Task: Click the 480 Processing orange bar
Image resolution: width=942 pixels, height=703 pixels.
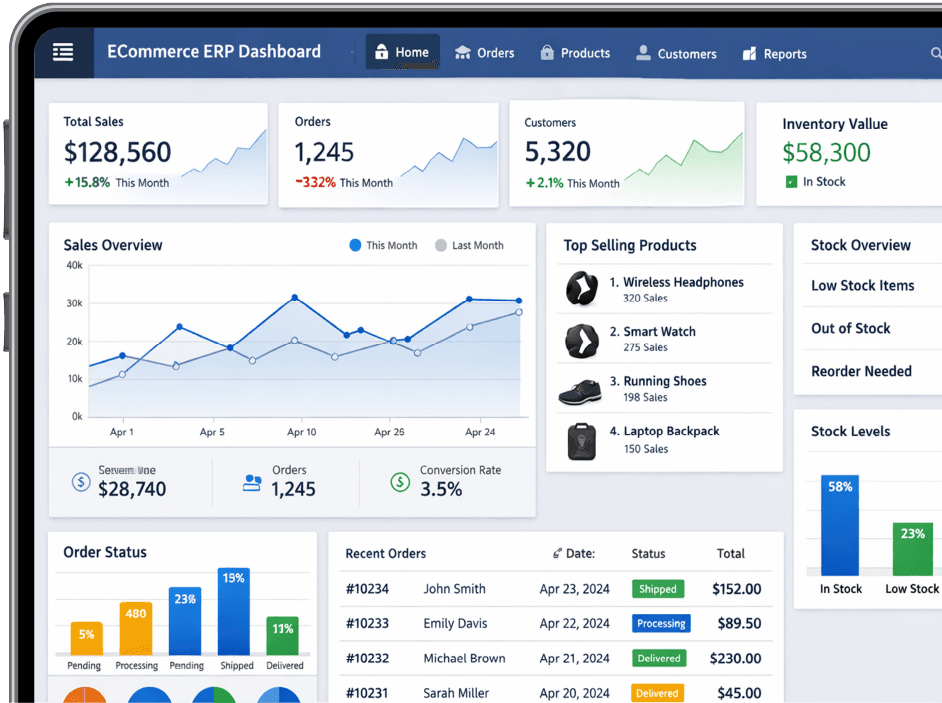Action: (x=136, y=628)
